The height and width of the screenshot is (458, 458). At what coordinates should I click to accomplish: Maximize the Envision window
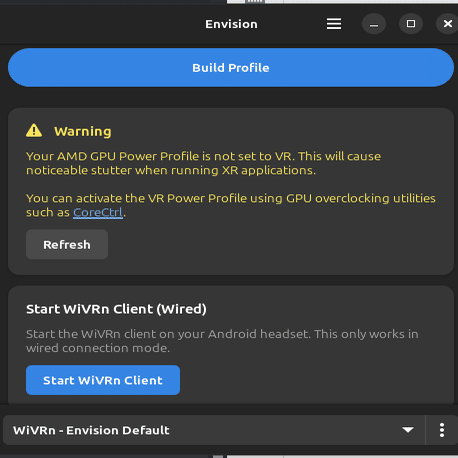[411, 24]
